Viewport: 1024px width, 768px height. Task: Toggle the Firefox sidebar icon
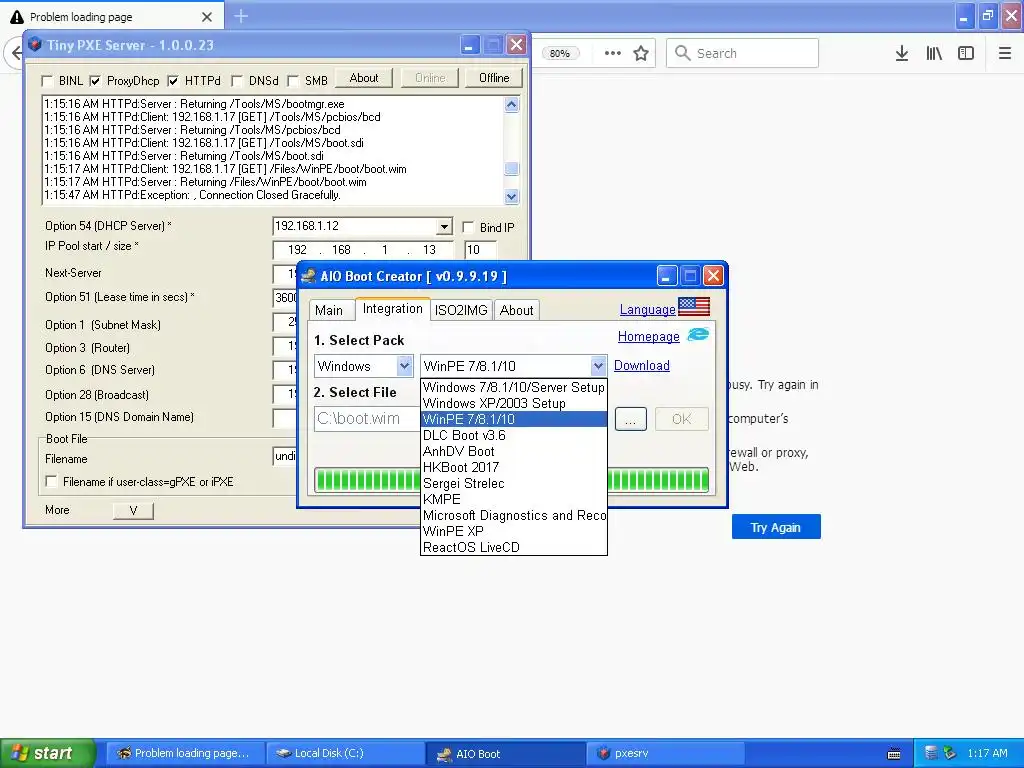[966, 54]
